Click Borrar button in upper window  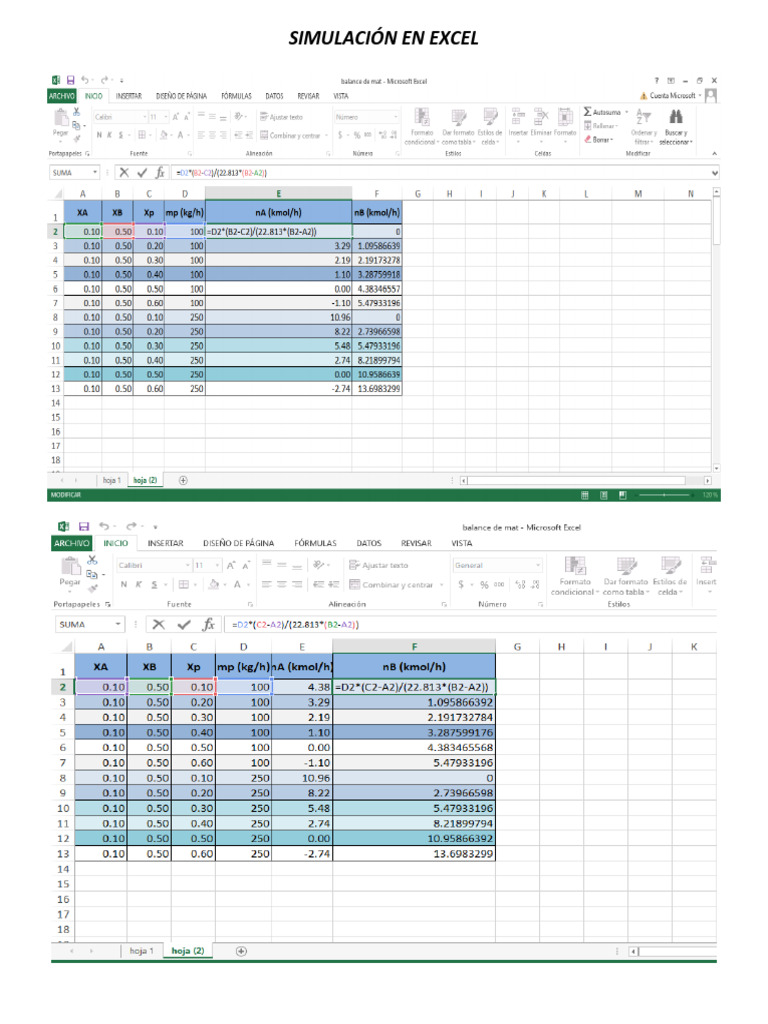tap(599, 140)
